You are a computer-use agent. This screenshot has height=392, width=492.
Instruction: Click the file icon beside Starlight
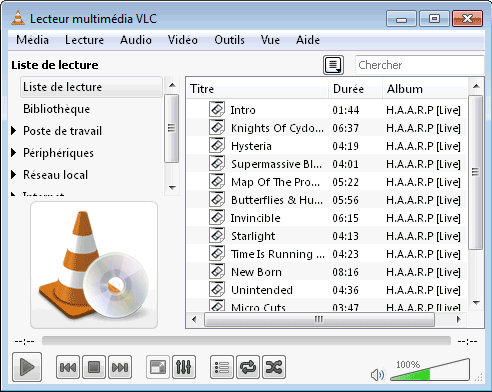click(x=217, y=235)
